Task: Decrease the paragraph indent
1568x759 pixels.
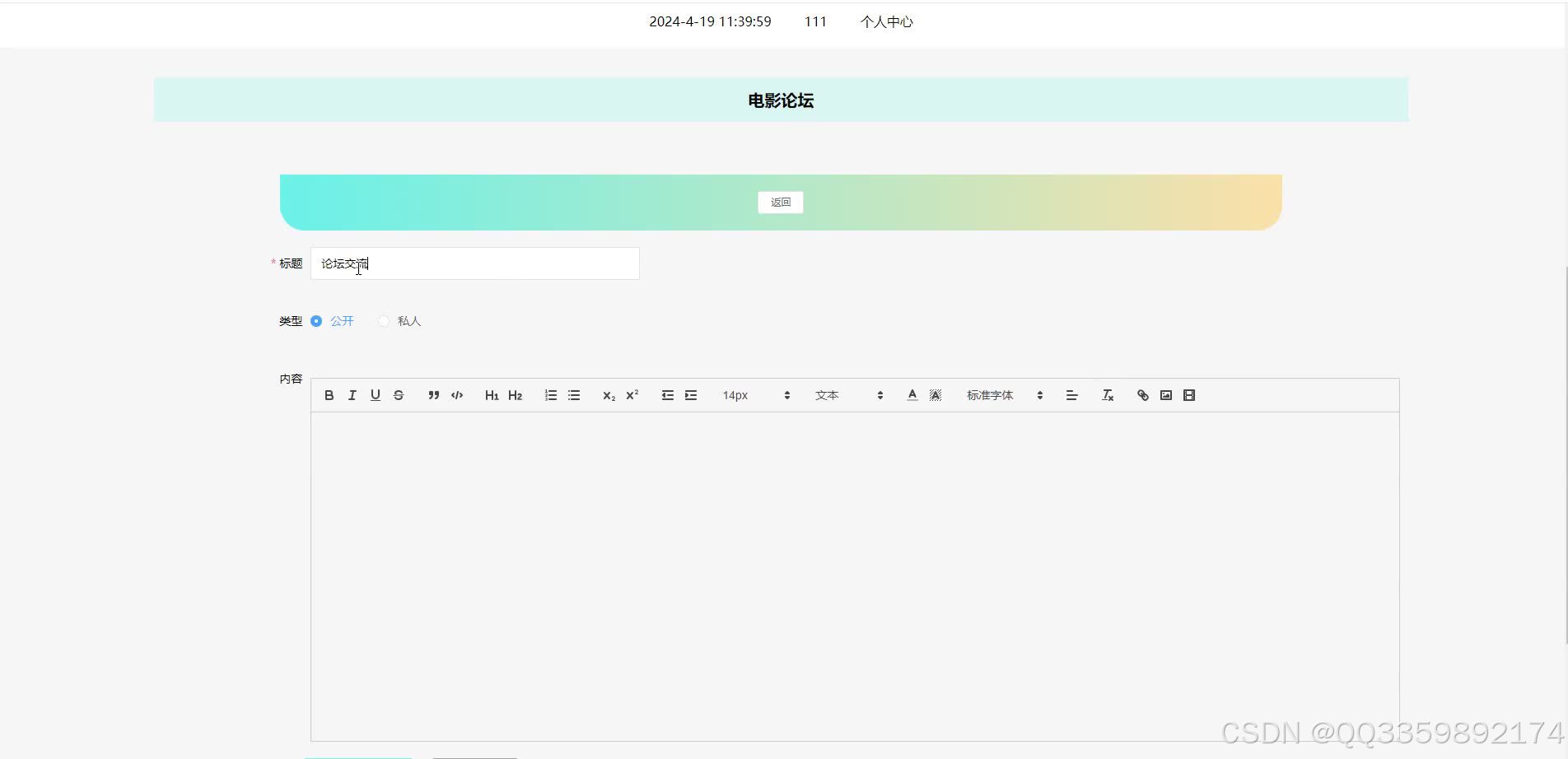Action: tap(668, 395)
